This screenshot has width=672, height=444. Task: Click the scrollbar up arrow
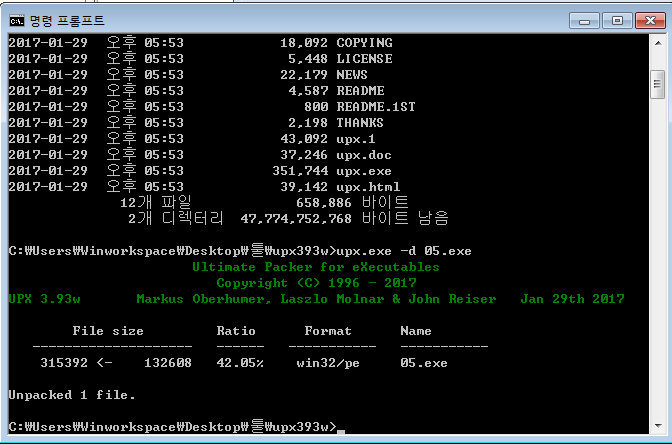[657, 43]
